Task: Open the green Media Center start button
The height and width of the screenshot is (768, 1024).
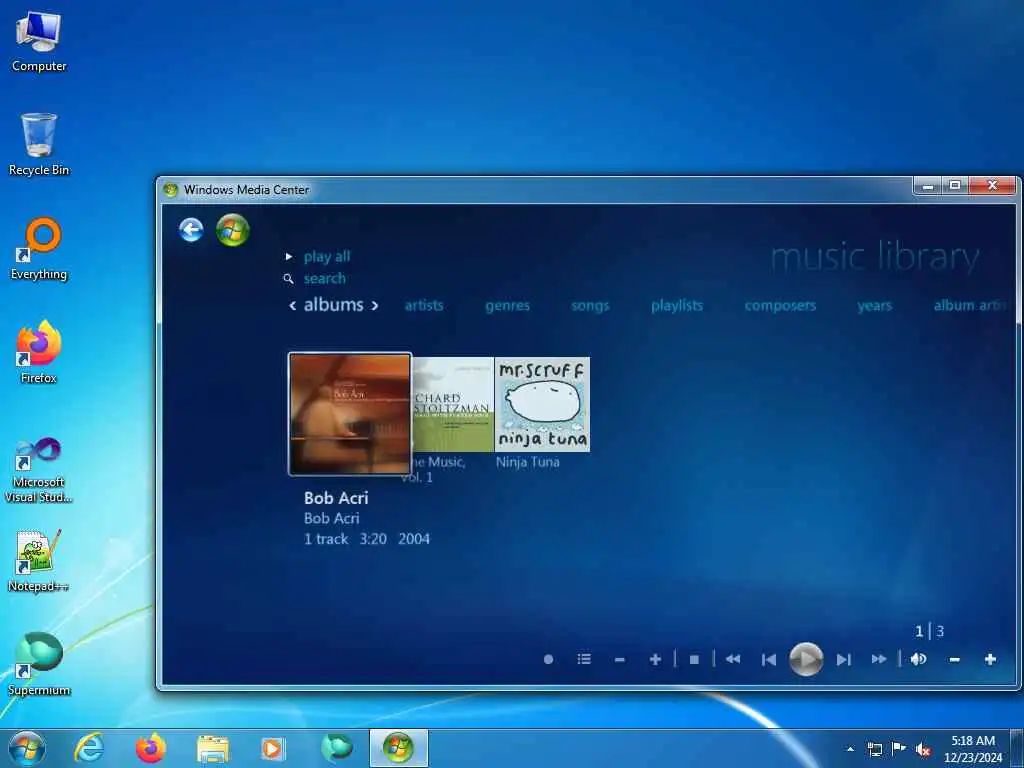Action: pos(232,230)
